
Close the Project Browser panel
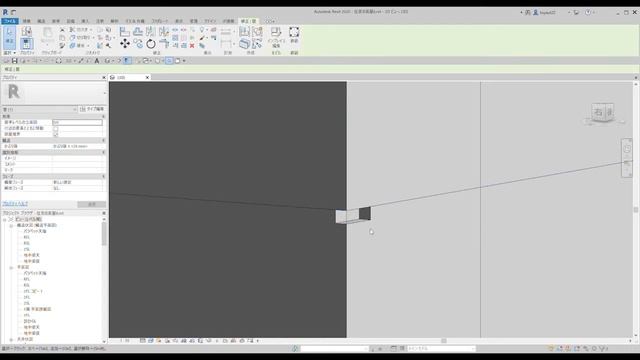(x=104, y=213)
